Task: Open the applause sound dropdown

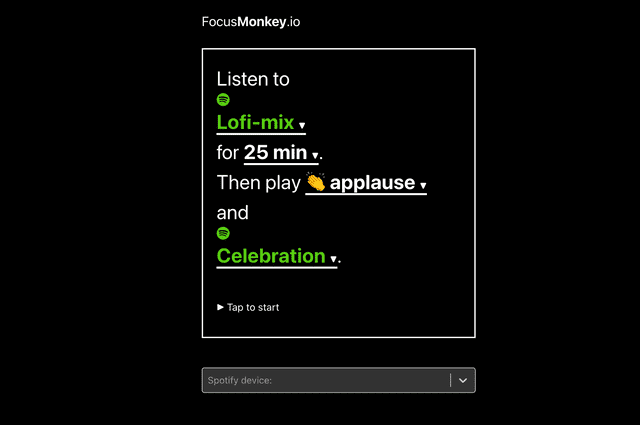Action: tap(366, 183)
